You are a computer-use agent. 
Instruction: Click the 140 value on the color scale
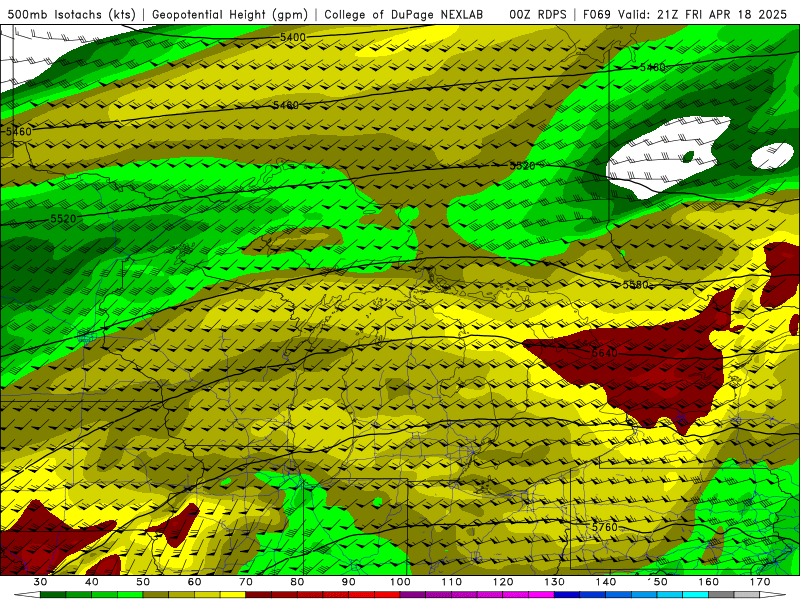click(x=606, y=582)
